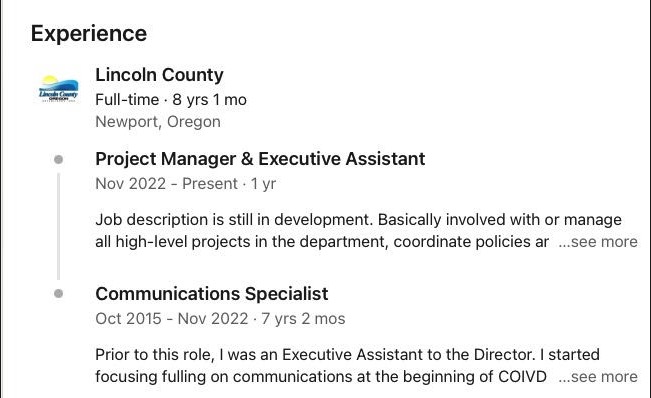Screen dimensions: 651x398
Task: Expand the Communications Specialist description via see more
Action: [598, 376]
